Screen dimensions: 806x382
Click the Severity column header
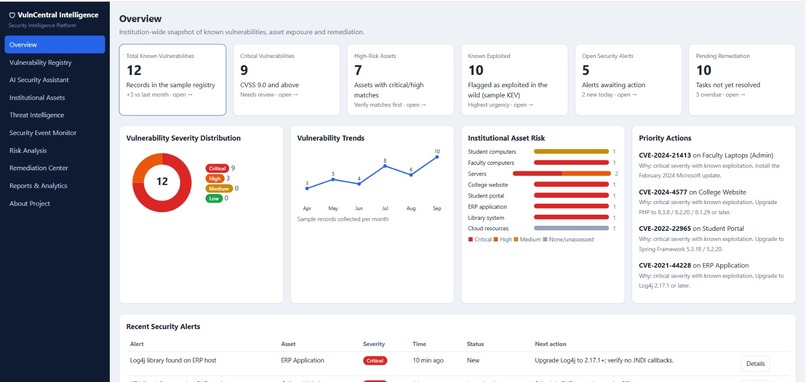pos(374,344)
